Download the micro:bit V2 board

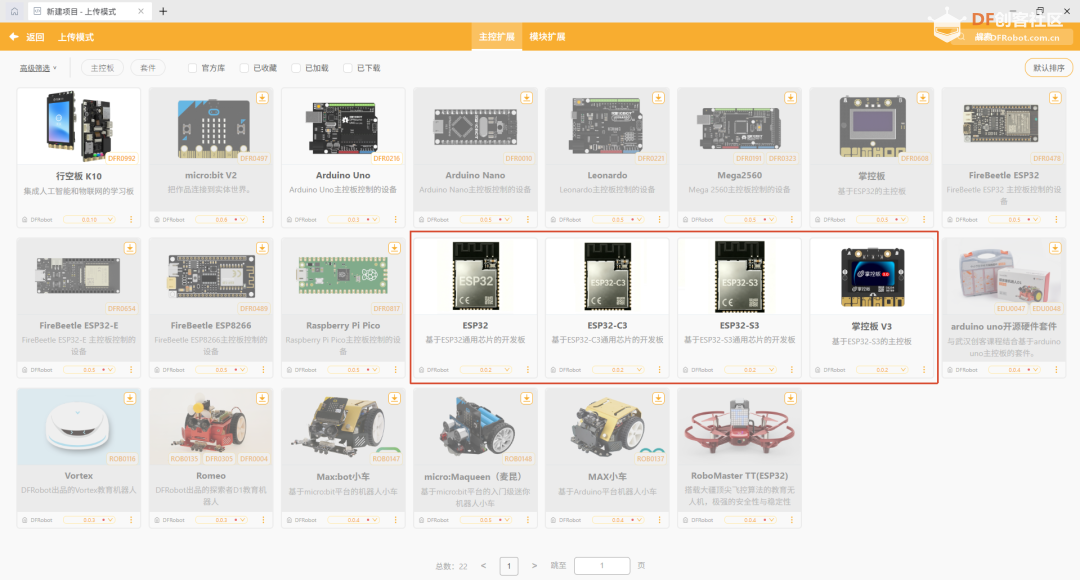(262, 98)
